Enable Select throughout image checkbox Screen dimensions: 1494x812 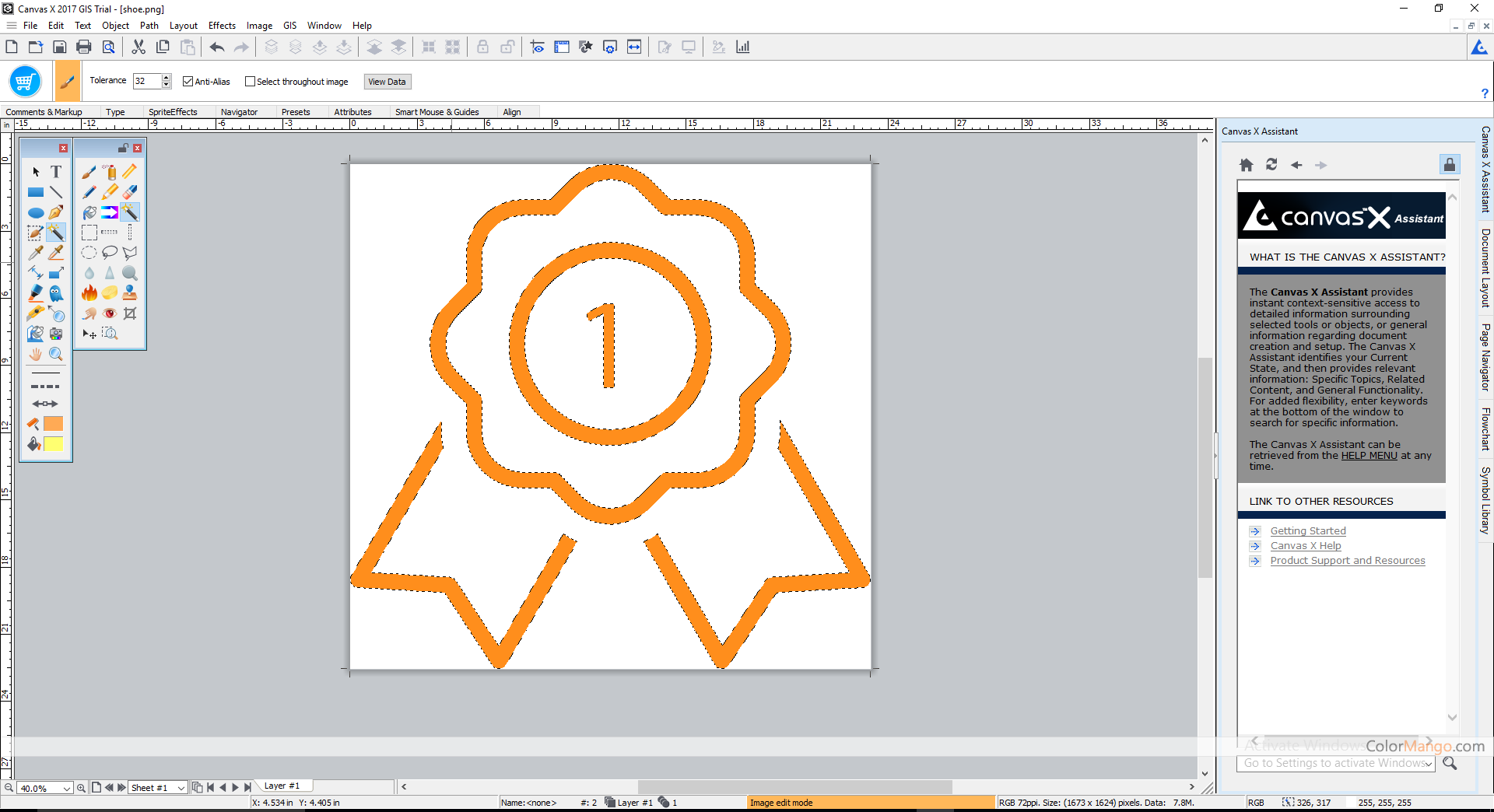click(x=250, y=82)
